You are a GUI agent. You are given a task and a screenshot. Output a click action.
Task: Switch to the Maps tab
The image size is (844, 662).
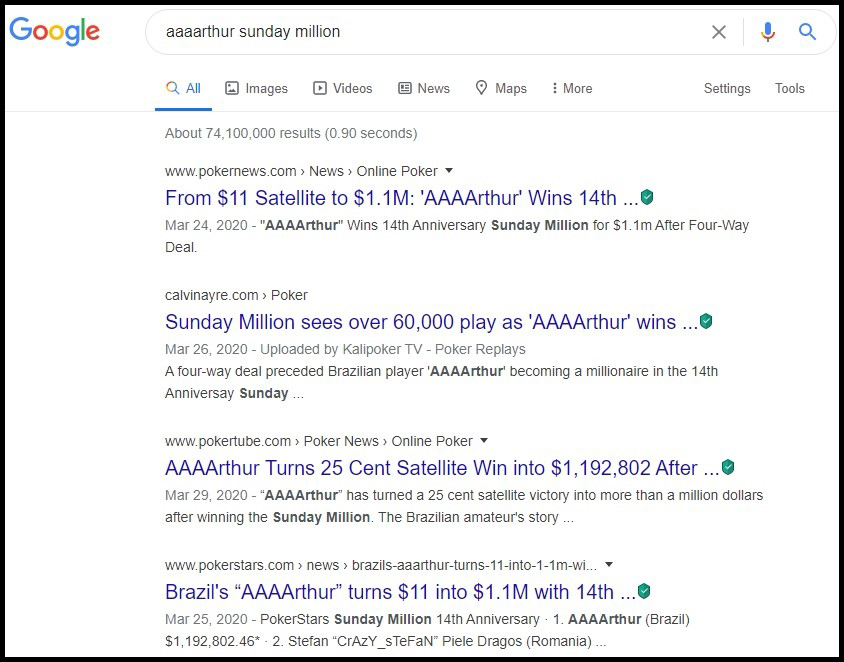(x=500, y=88)
